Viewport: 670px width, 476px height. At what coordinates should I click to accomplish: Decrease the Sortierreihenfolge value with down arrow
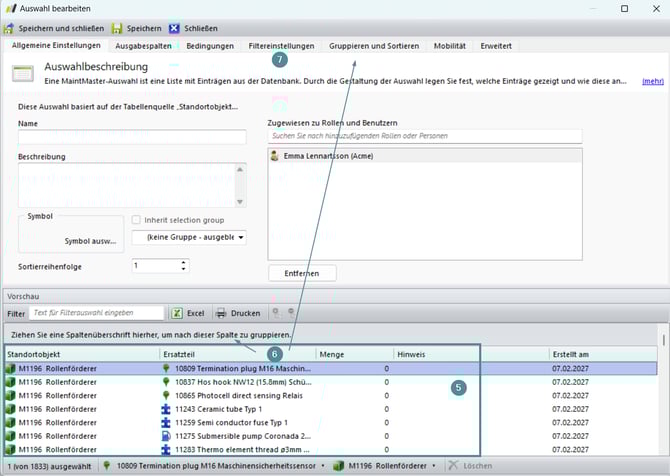[183, 269]
